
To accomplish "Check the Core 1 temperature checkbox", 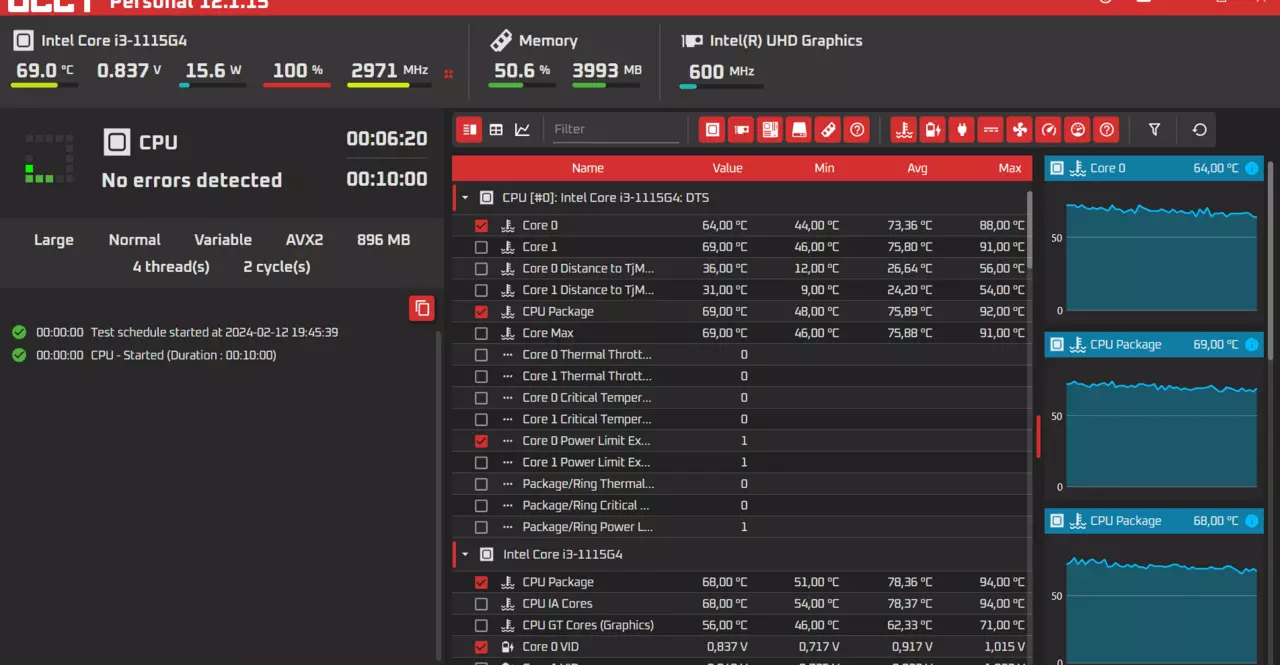I will coord(481,247).
